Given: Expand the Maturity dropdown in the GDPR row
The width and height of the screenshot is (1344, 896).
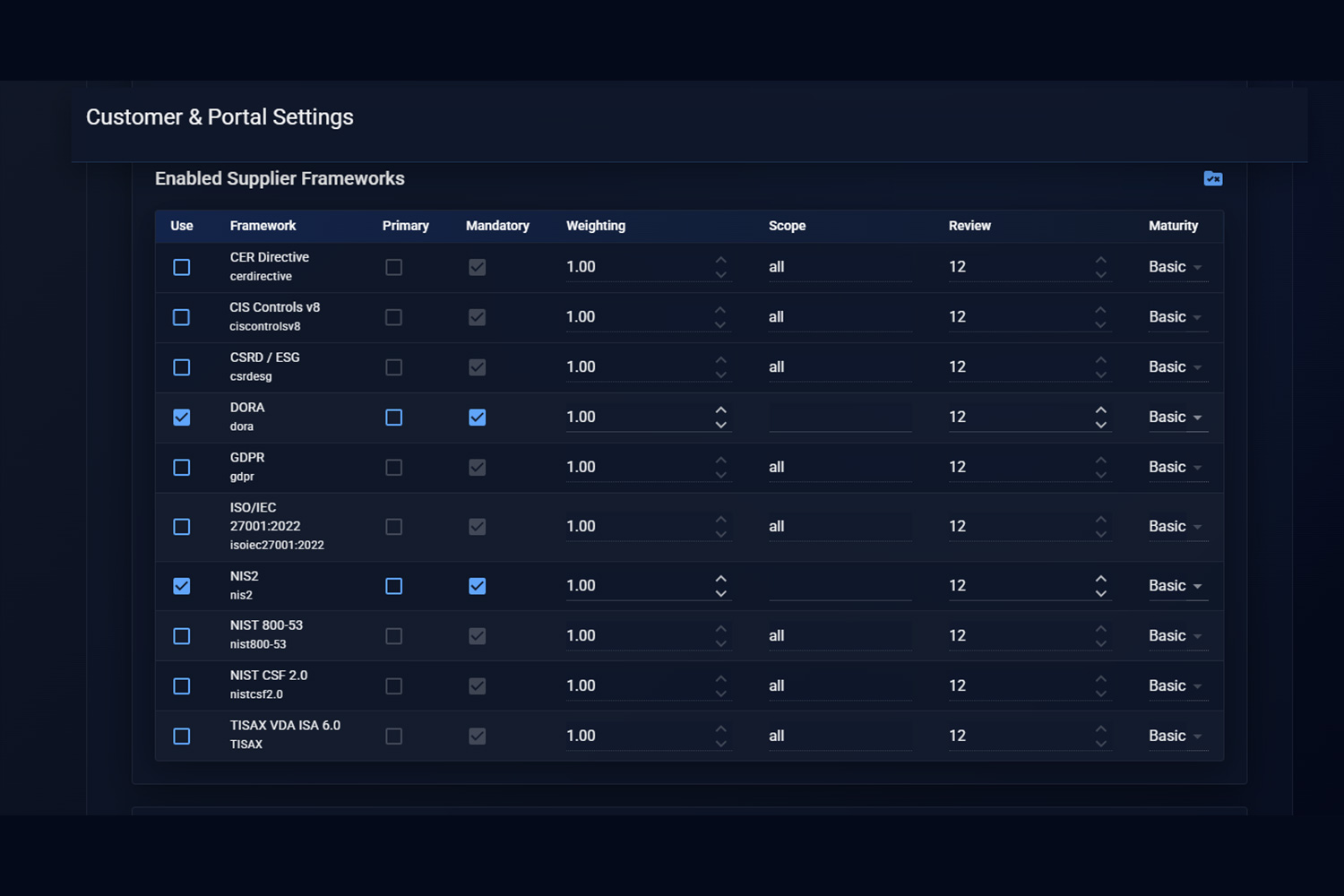Looking at the screenshot, I should coord(1178,468).
